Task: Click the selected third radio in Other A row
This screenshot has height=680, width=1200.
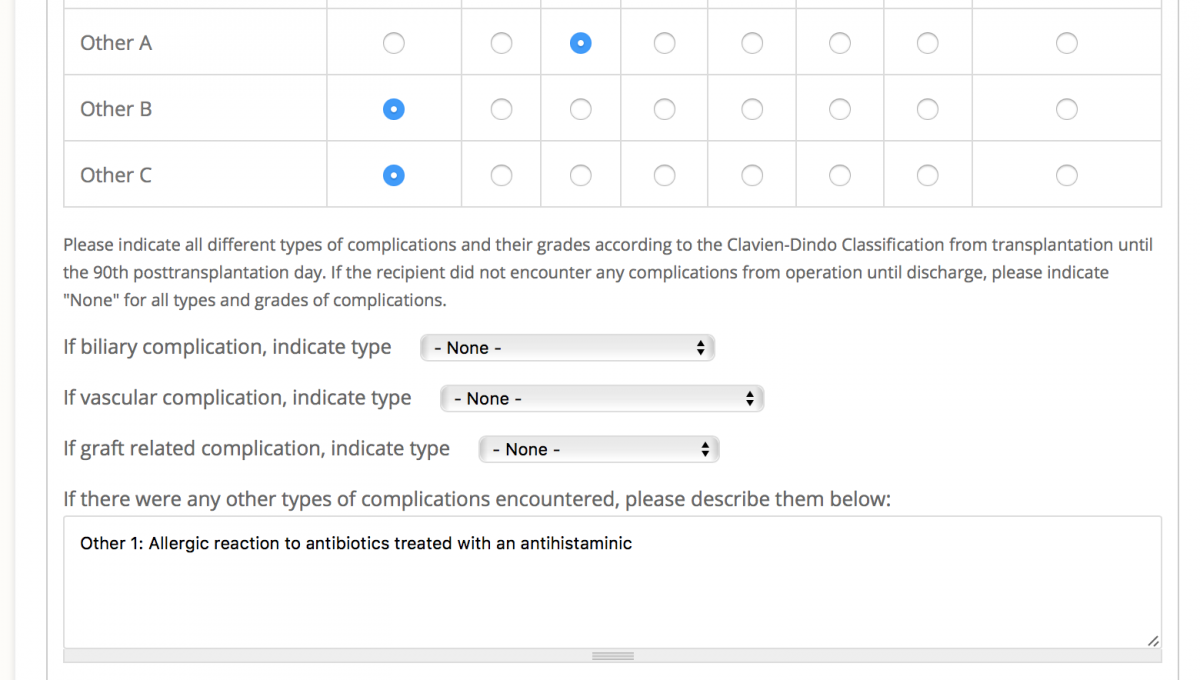Action: [580, 43]
